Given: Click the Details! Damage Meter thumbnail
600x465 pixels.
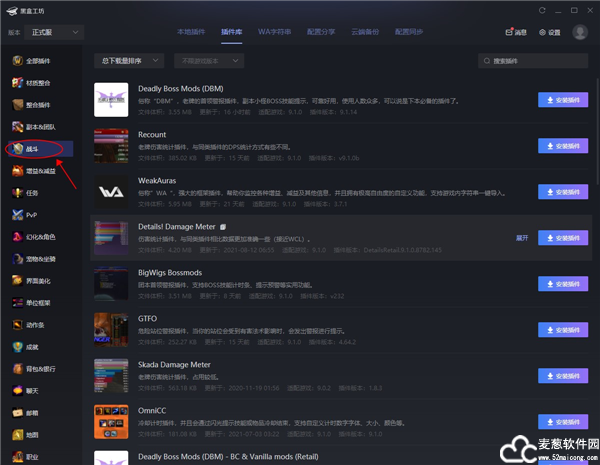Looking at the screenshot, I should pyautogui.click(x=111, y=238).
